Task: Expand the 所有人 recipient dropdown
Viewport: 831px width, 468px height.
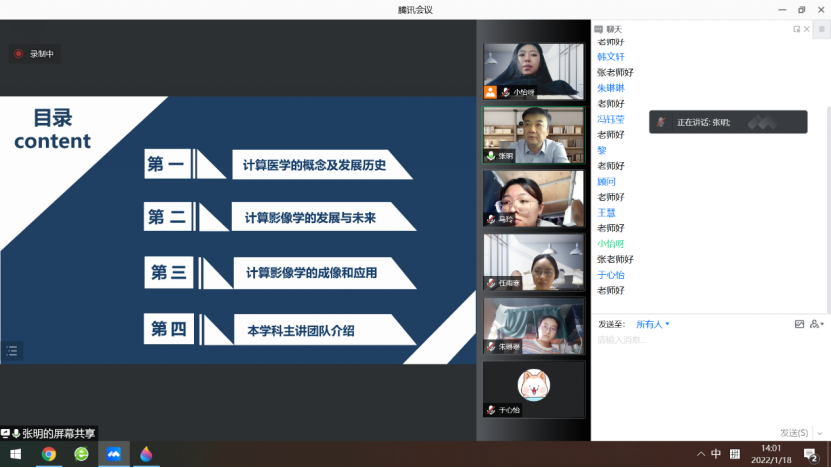Action: click(x=653, y=324)
